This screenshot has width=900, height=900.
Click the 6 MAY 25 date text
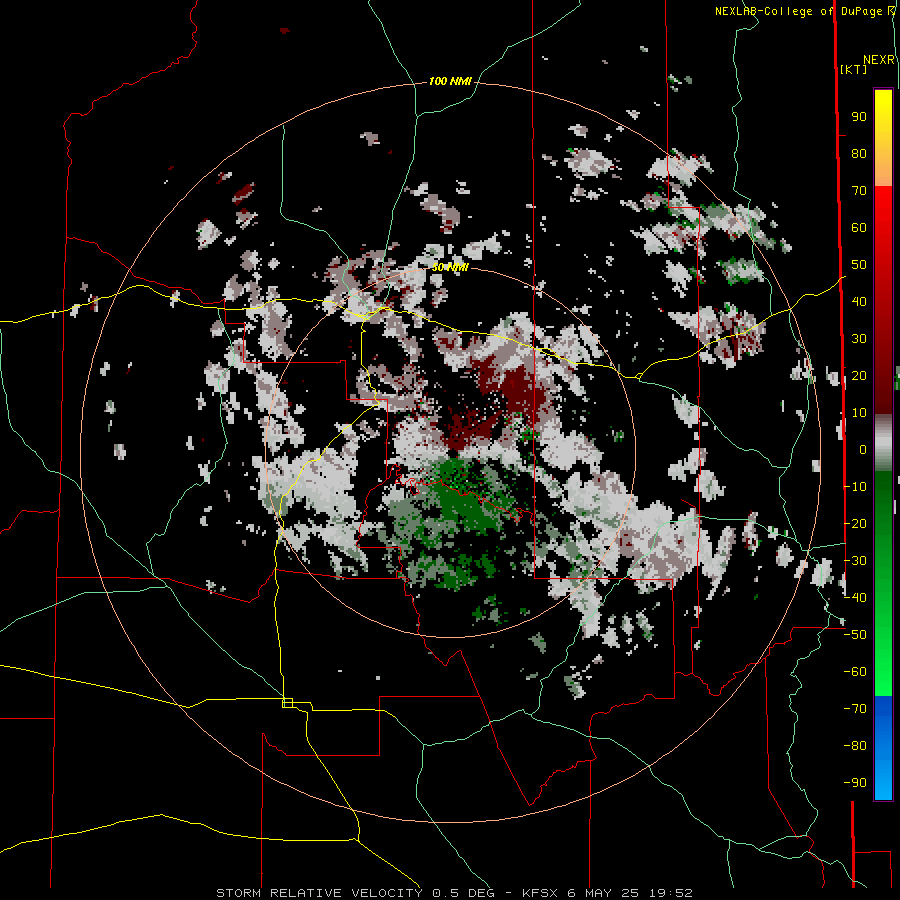pos(604,893)
